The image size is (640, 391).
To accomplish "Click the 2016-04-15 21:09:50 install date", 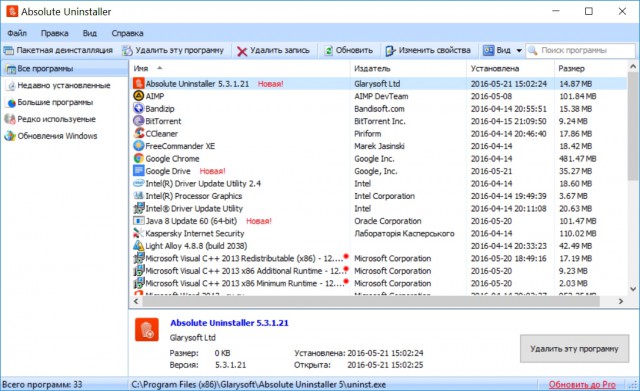I will pos(509,121).
